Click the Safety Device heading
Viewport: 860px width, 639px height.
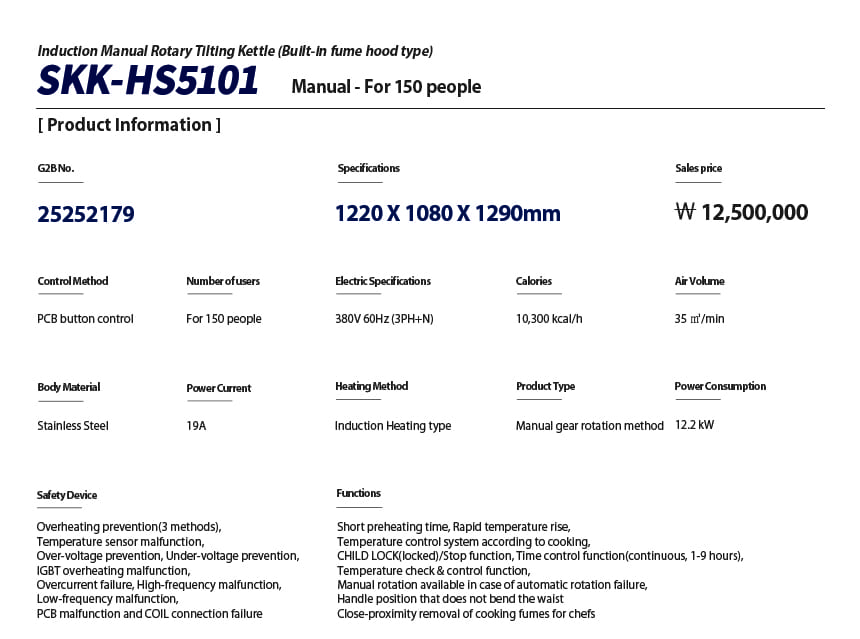click(x=67, y=495)
